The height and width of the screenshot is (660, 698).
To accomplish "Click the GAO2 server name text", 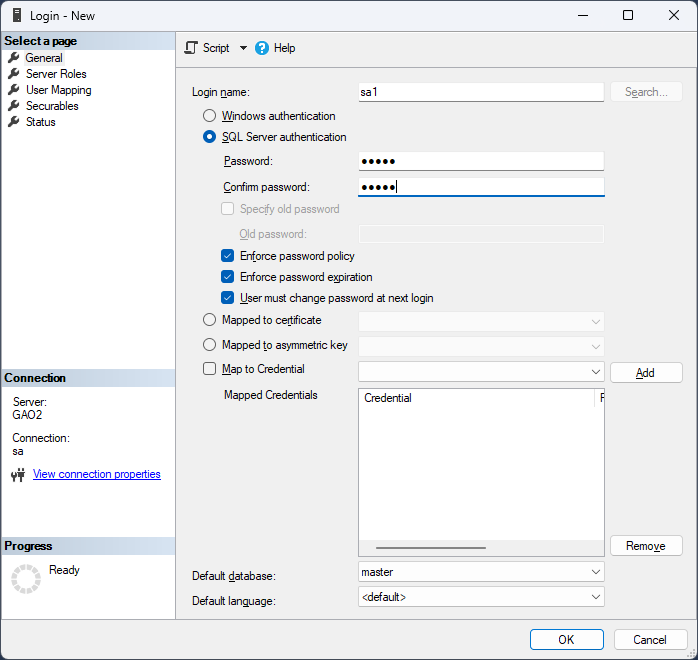I will (x=27, y=415).
